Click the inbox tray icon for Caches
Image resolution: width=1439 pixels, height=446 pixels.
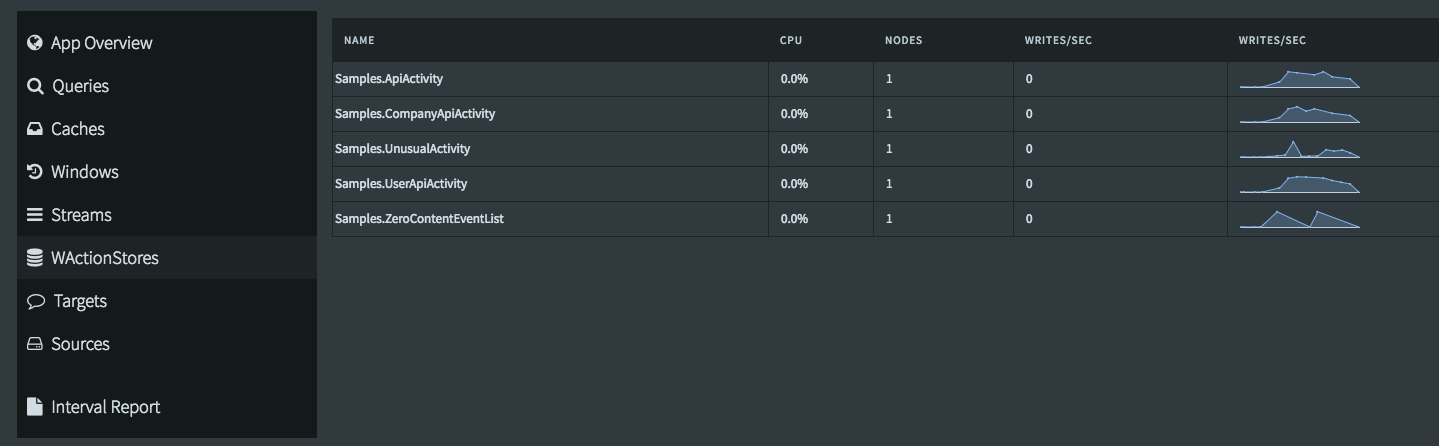pos(35,129)
